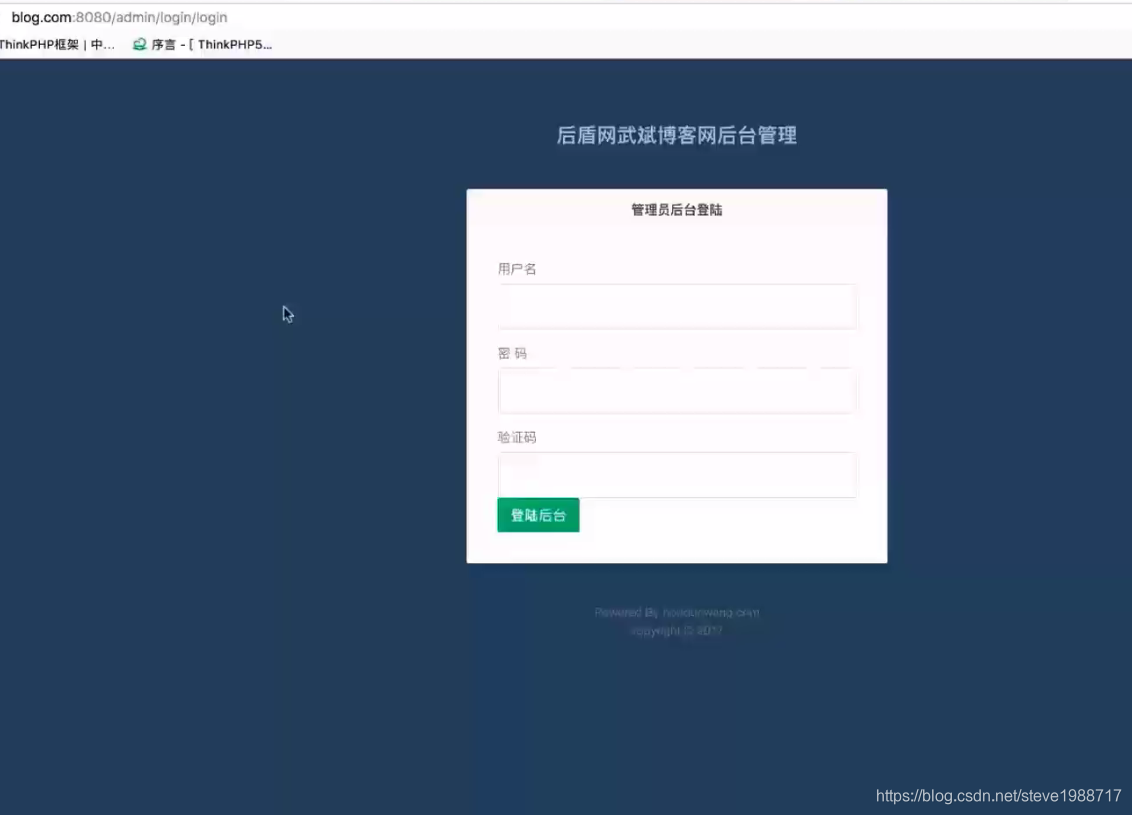Click the copyright 2017 footer text
This screenshot has width=1132, height=815.
[x=676, y=631]
